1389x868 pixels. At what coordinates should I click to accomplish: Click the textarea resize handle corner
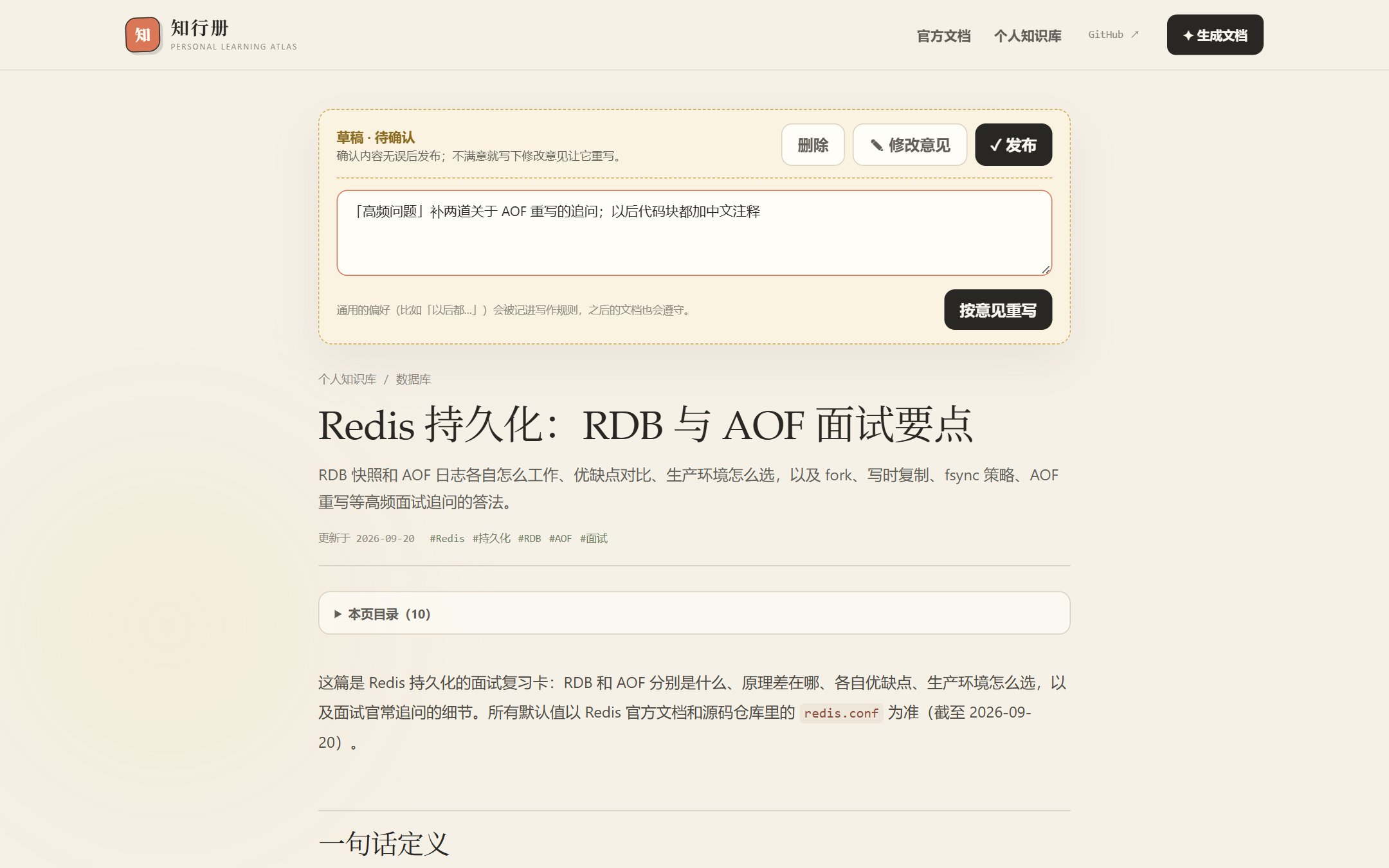(1046, 269)
